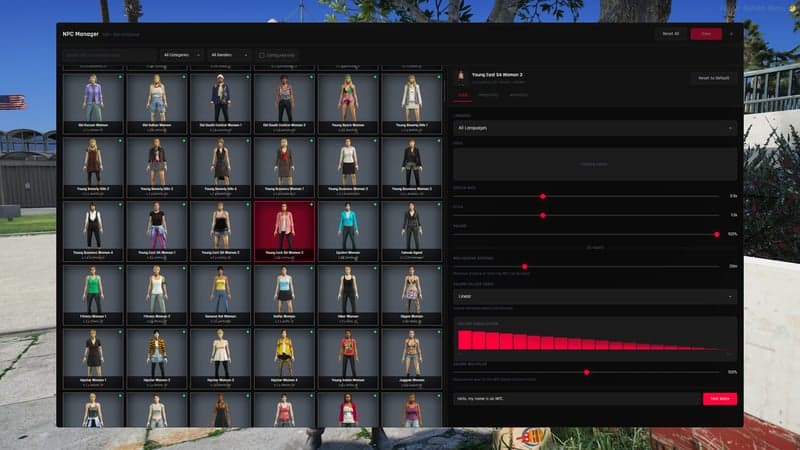
Task: Select the Hipster Woman 4 card in yellow top
Action: (284, 359)
